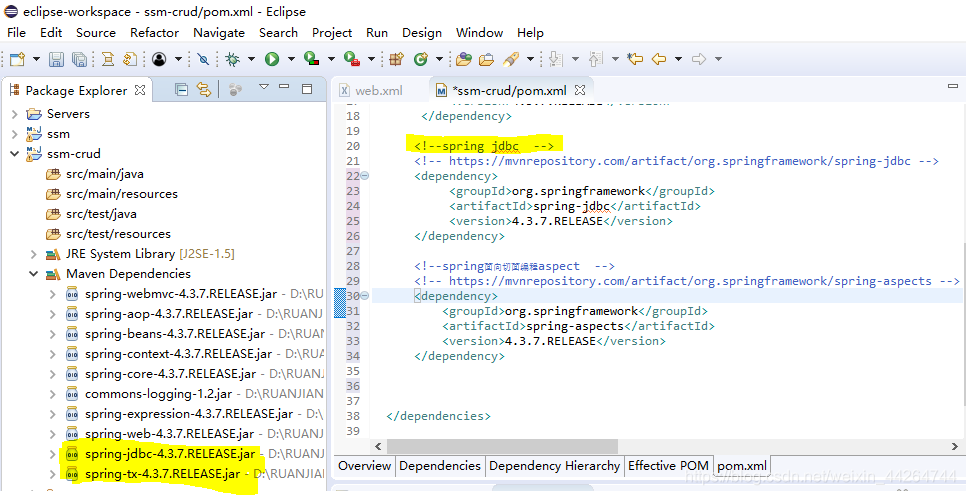Select the src/test/resources folder

coord(118,234)
